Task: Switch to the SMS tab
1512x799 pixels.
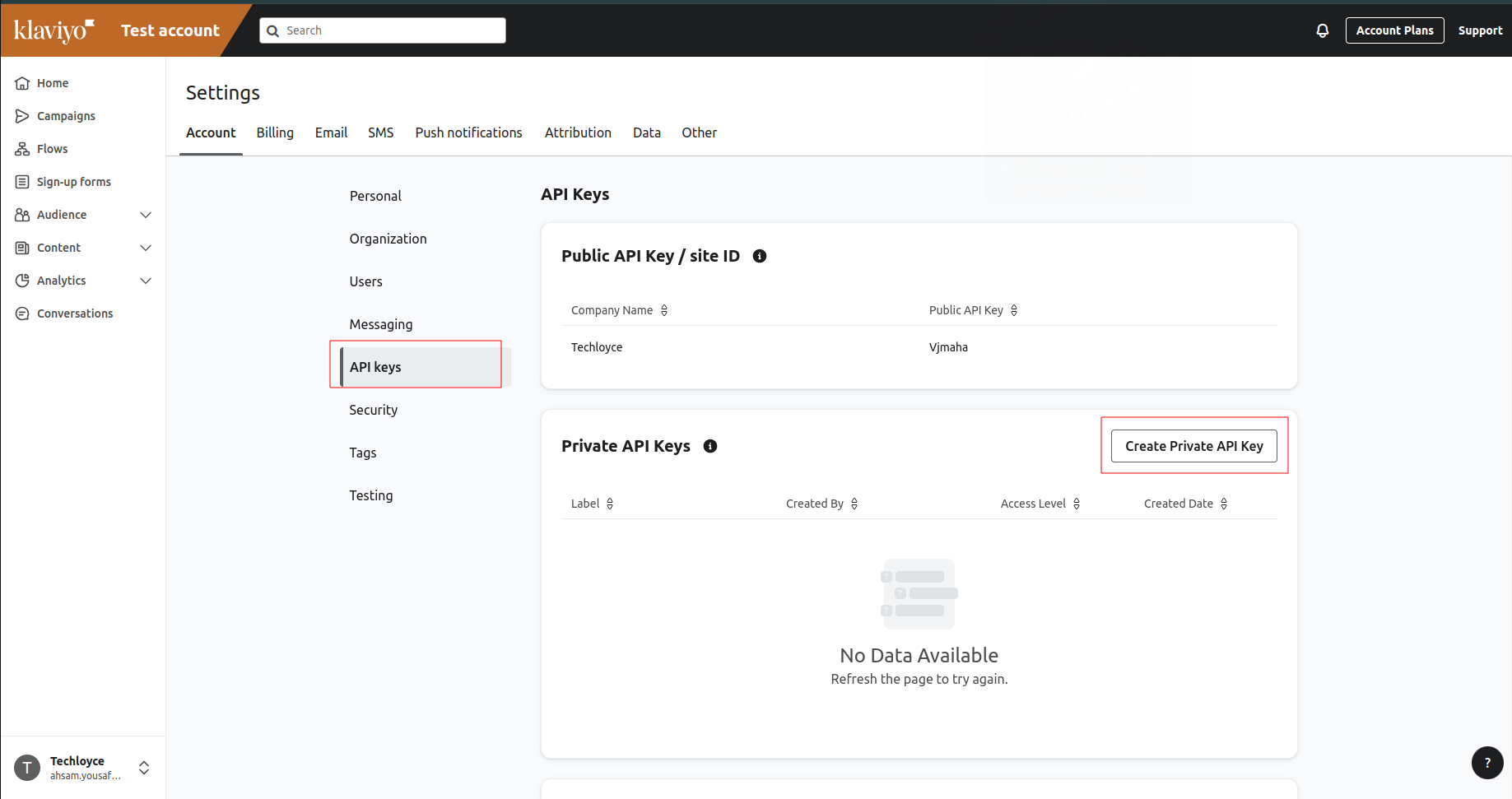Action: [x=380, y=132]
